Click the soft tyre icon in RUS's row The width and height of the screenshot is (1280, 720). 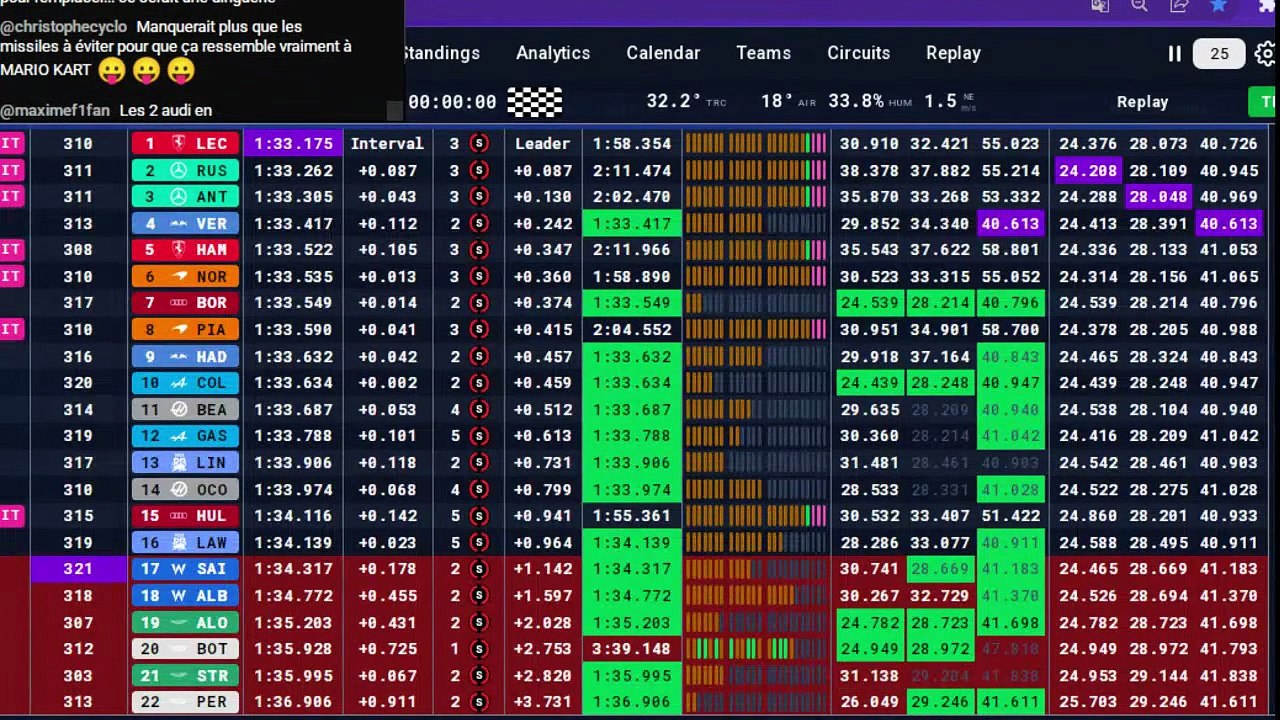click(479, 170)
